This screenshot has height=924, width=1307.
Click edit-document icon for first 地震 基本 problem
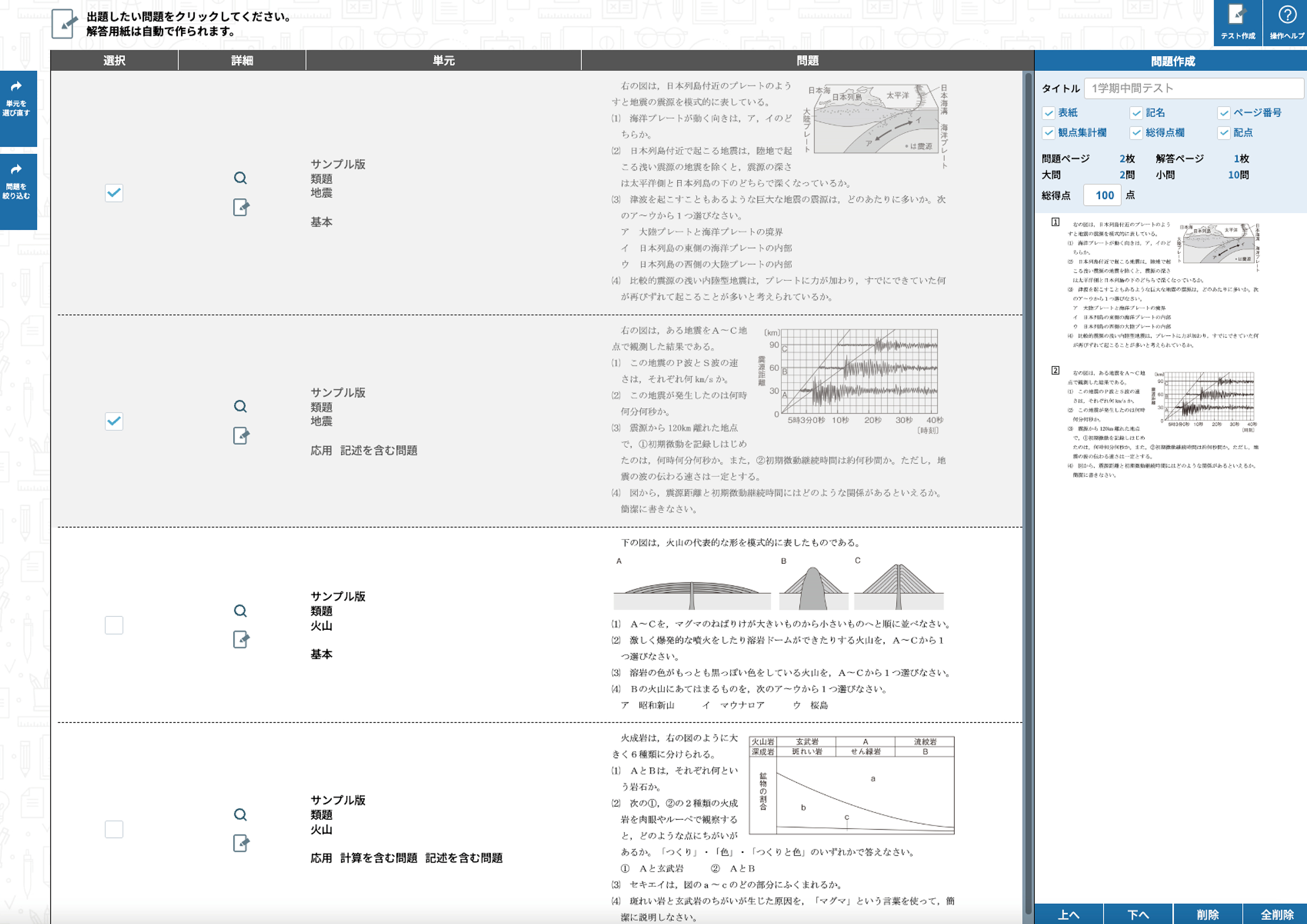[x=241, y=208]
